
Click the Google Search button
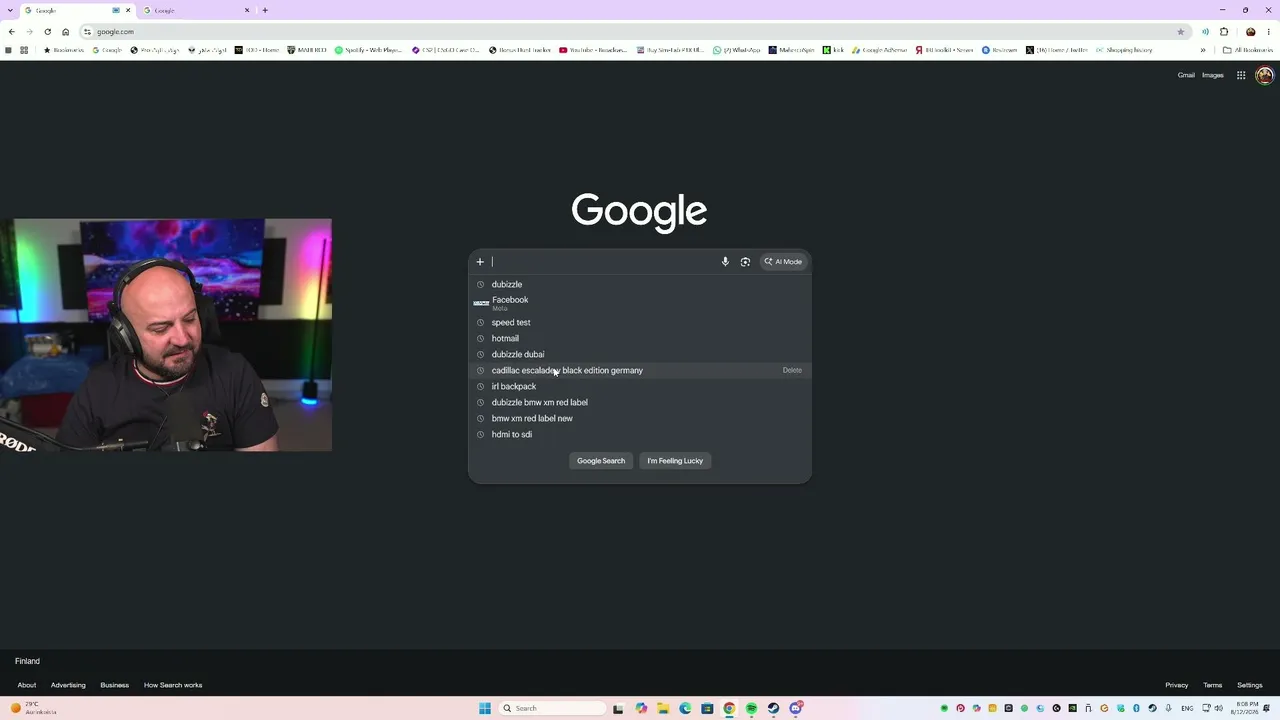click(601, 461)
